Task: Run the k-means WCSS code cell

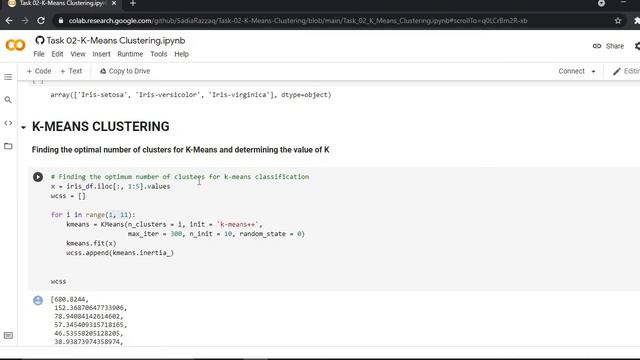Action: pos(38,177)
